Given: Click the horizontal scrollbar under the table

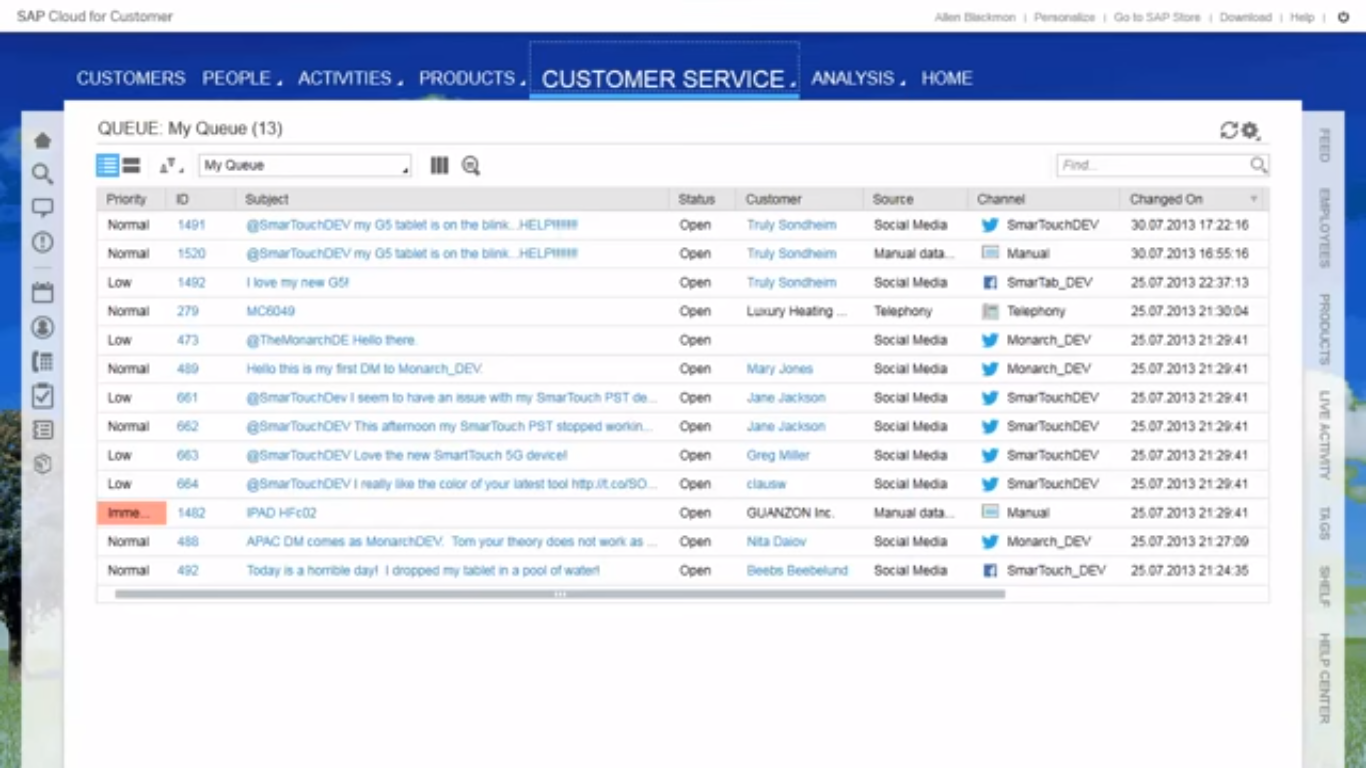Looking at the screenshot, I should point(560,594).
